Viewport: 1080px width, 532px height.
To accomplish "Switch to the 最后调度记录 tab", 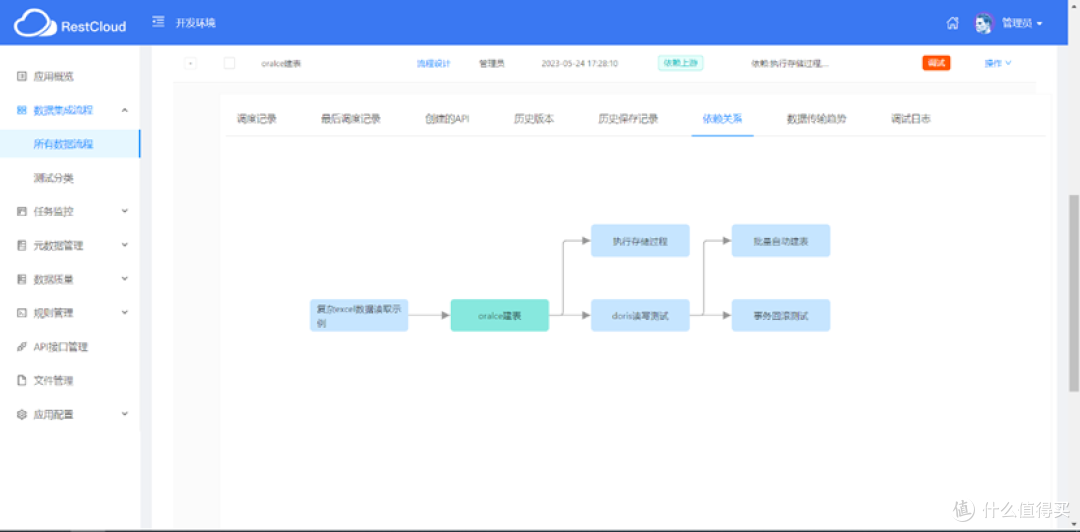I will pos(351,119).
